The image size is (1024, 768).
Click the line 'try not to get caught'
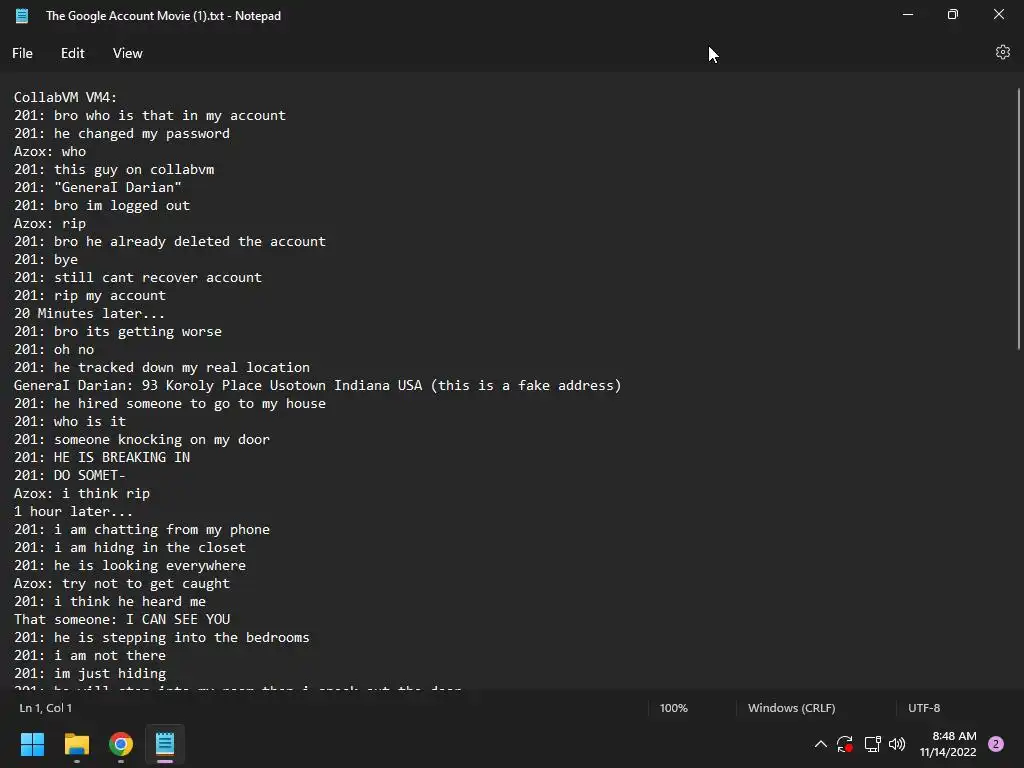(121, 583)
